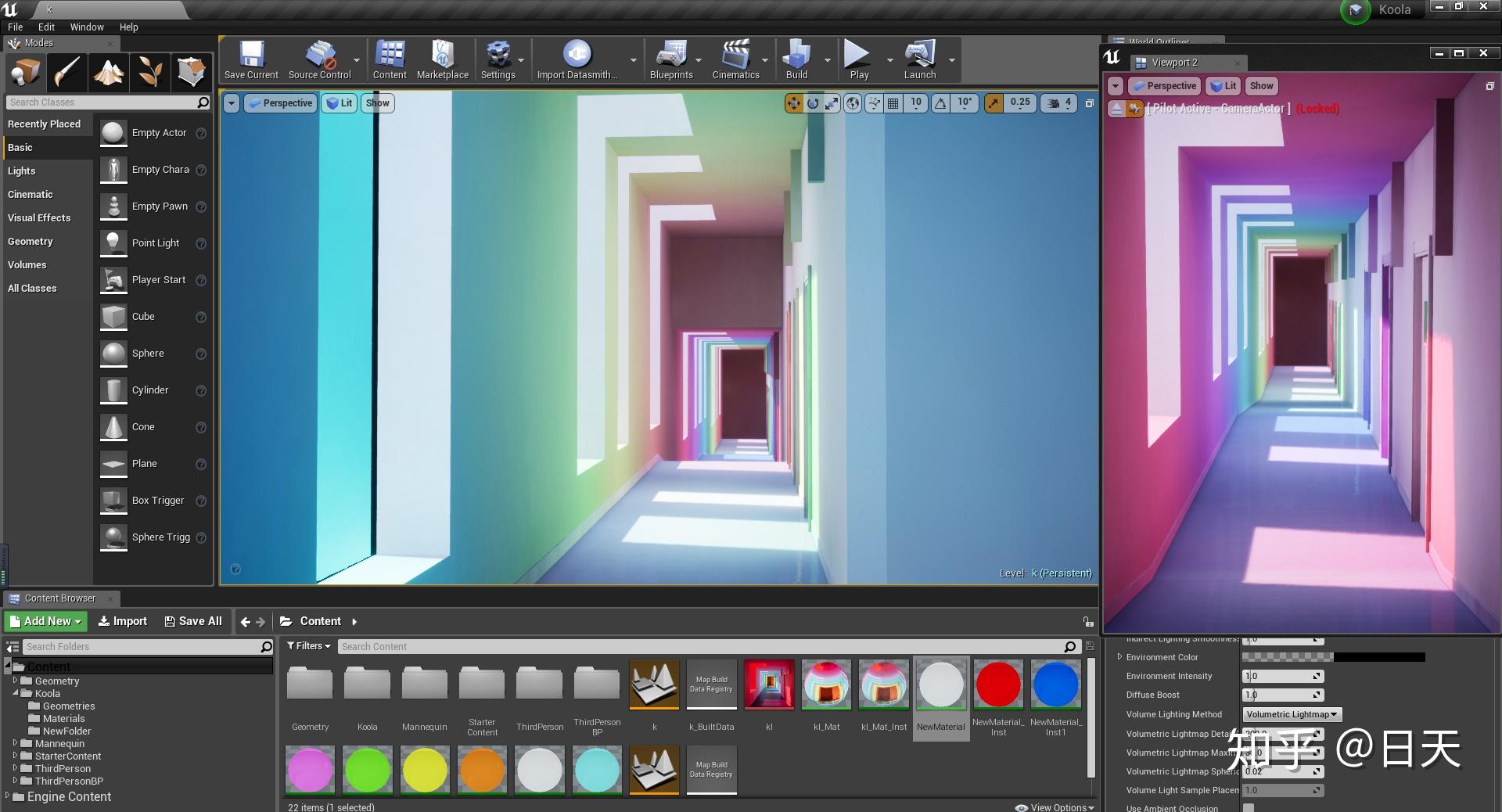Select the Paint mode brush icon

66,72
